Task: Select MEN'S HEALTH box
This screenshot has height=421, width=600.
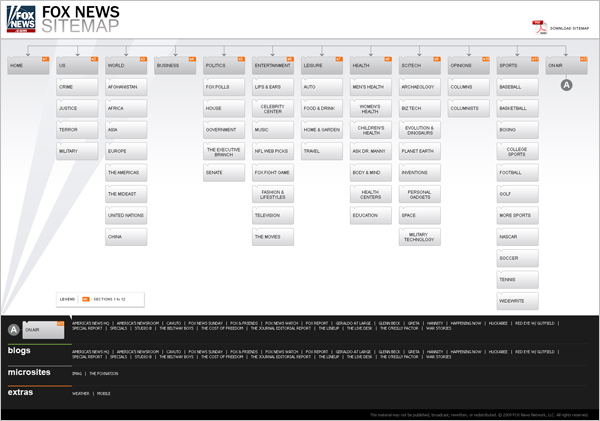Action: [371, 87]
